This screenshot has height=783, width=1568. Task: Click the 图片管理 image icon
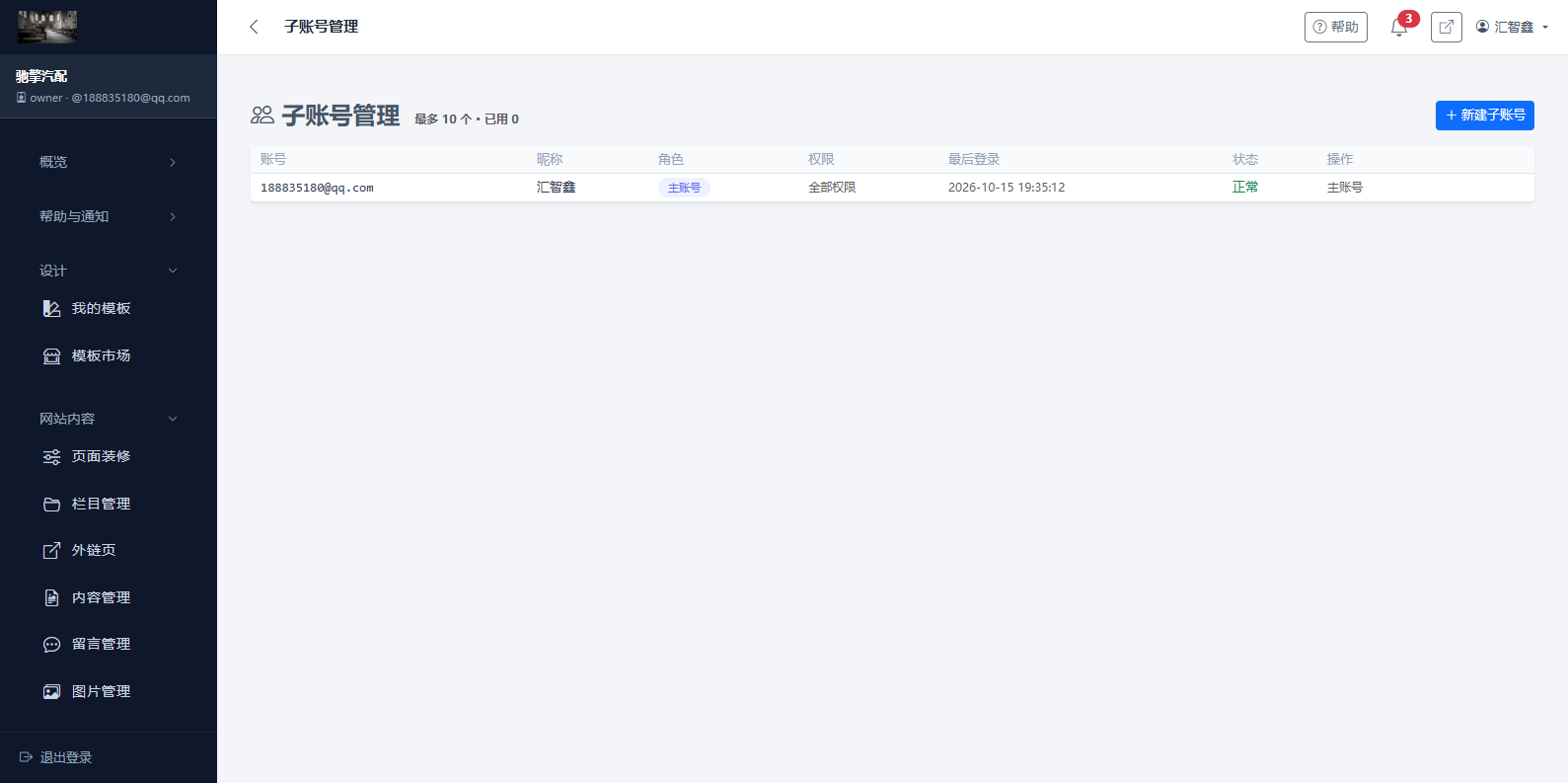52,692
